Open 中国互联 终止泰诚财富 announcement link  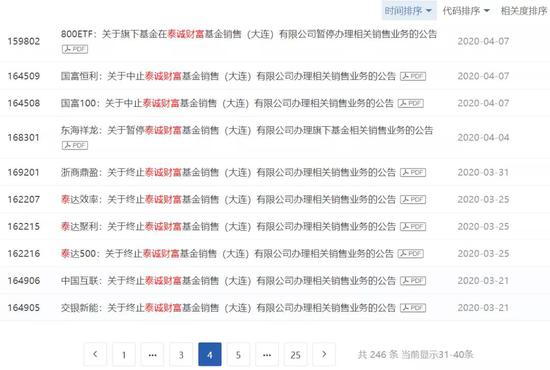pos(228,281)
